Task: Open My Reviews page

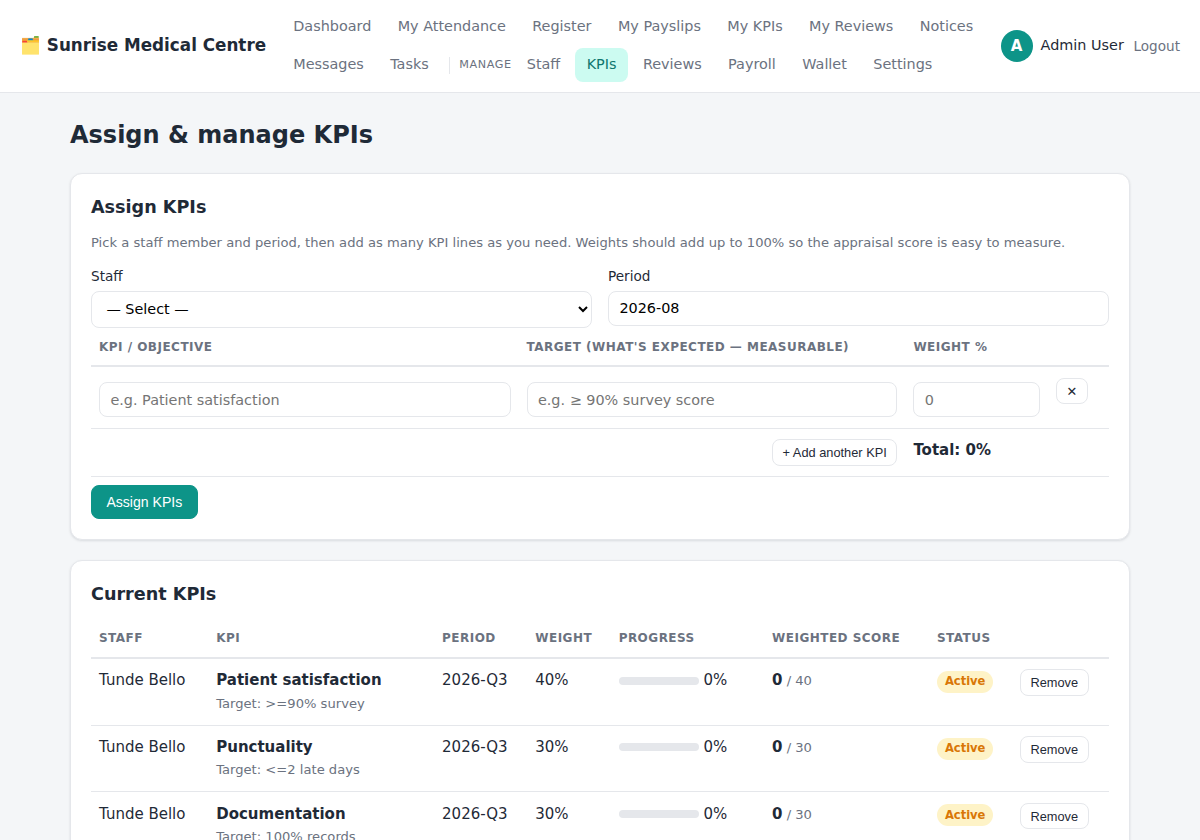Action: point(851,26)
